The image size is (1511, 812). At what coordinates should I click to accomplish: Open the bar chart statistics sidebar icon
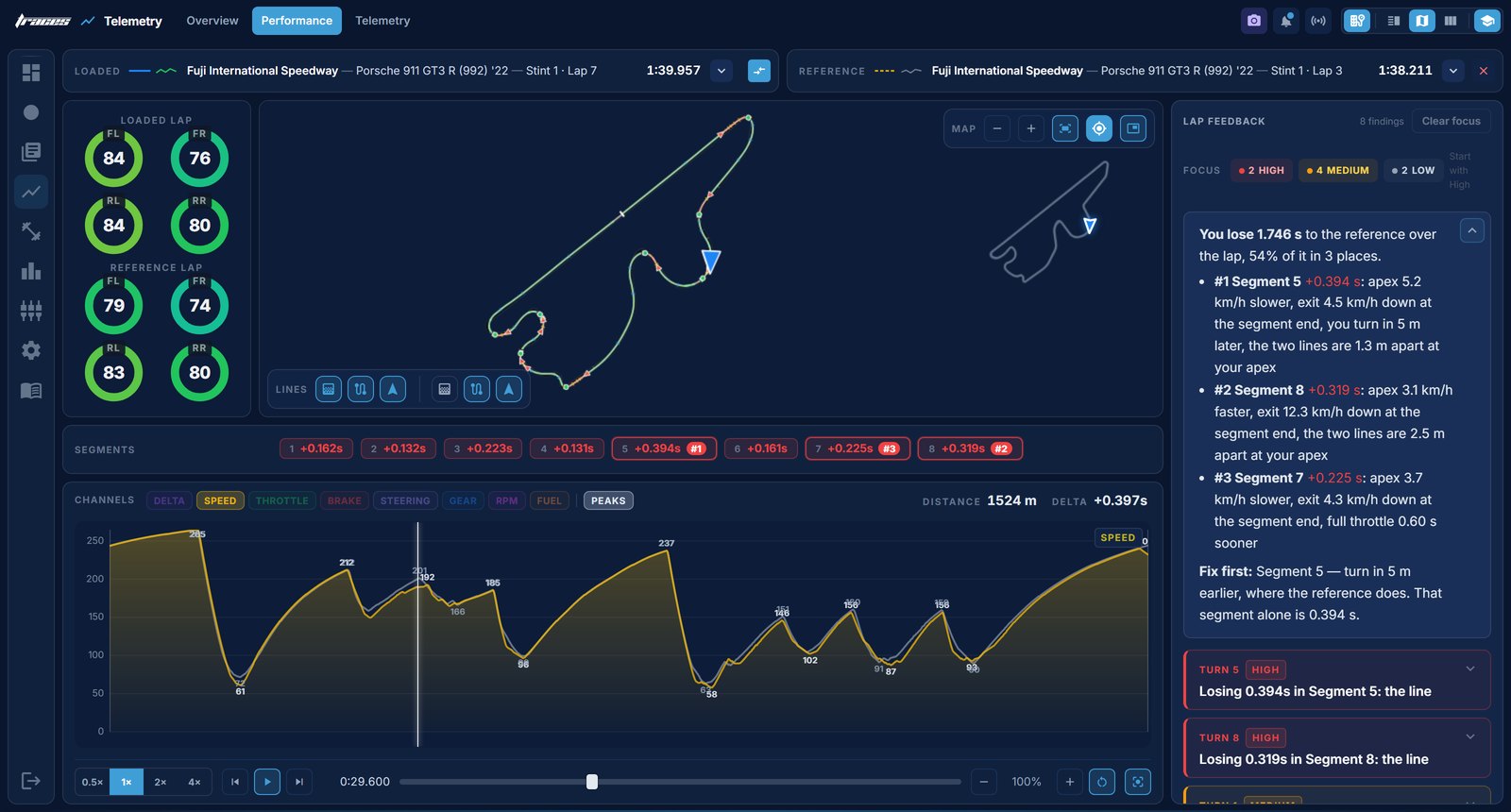31,271
